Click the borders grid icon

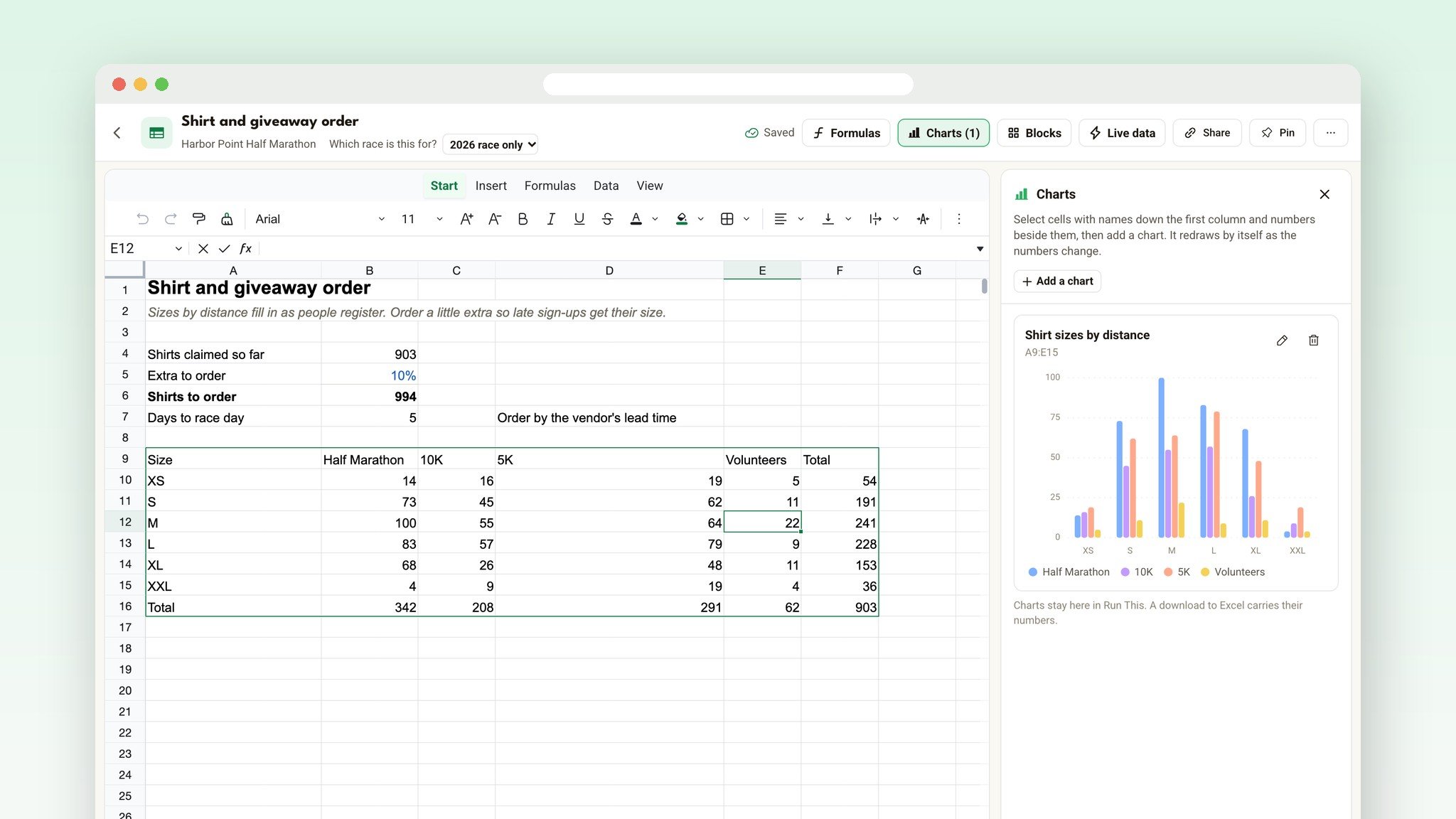(727, 219)
